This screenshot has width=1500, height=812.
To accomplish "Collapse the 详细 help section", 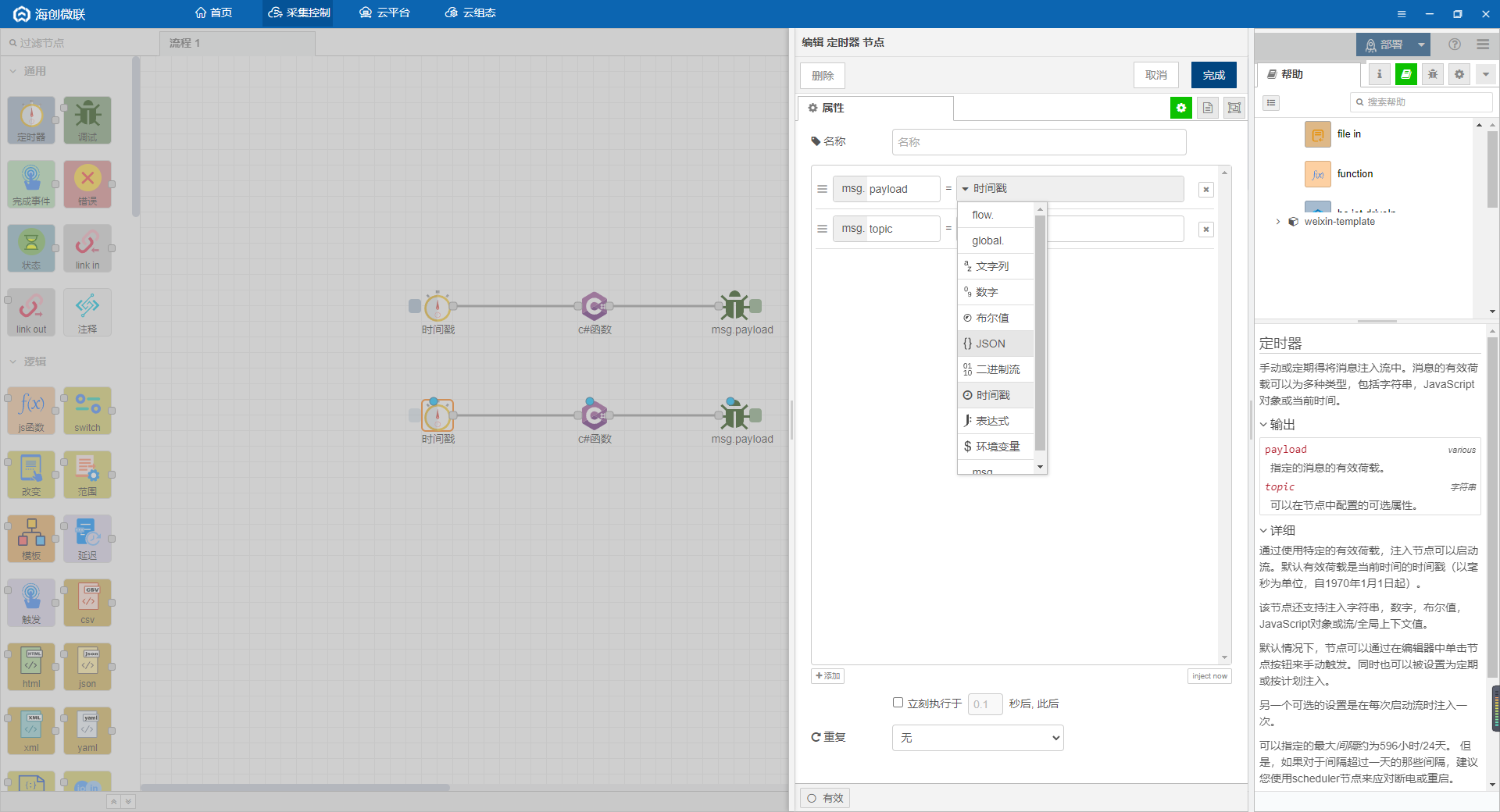I will click(x=1277, y=530).
